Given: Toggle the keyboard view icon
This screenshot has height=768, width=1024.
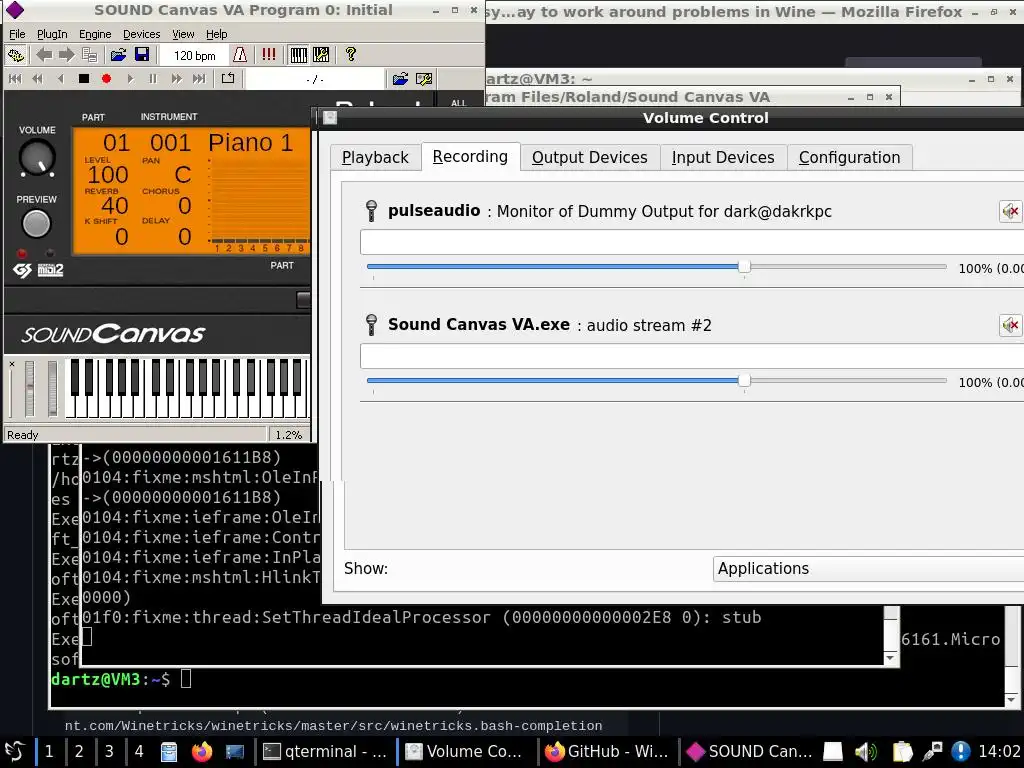Looking at the screenshot, I should (298, 55).
